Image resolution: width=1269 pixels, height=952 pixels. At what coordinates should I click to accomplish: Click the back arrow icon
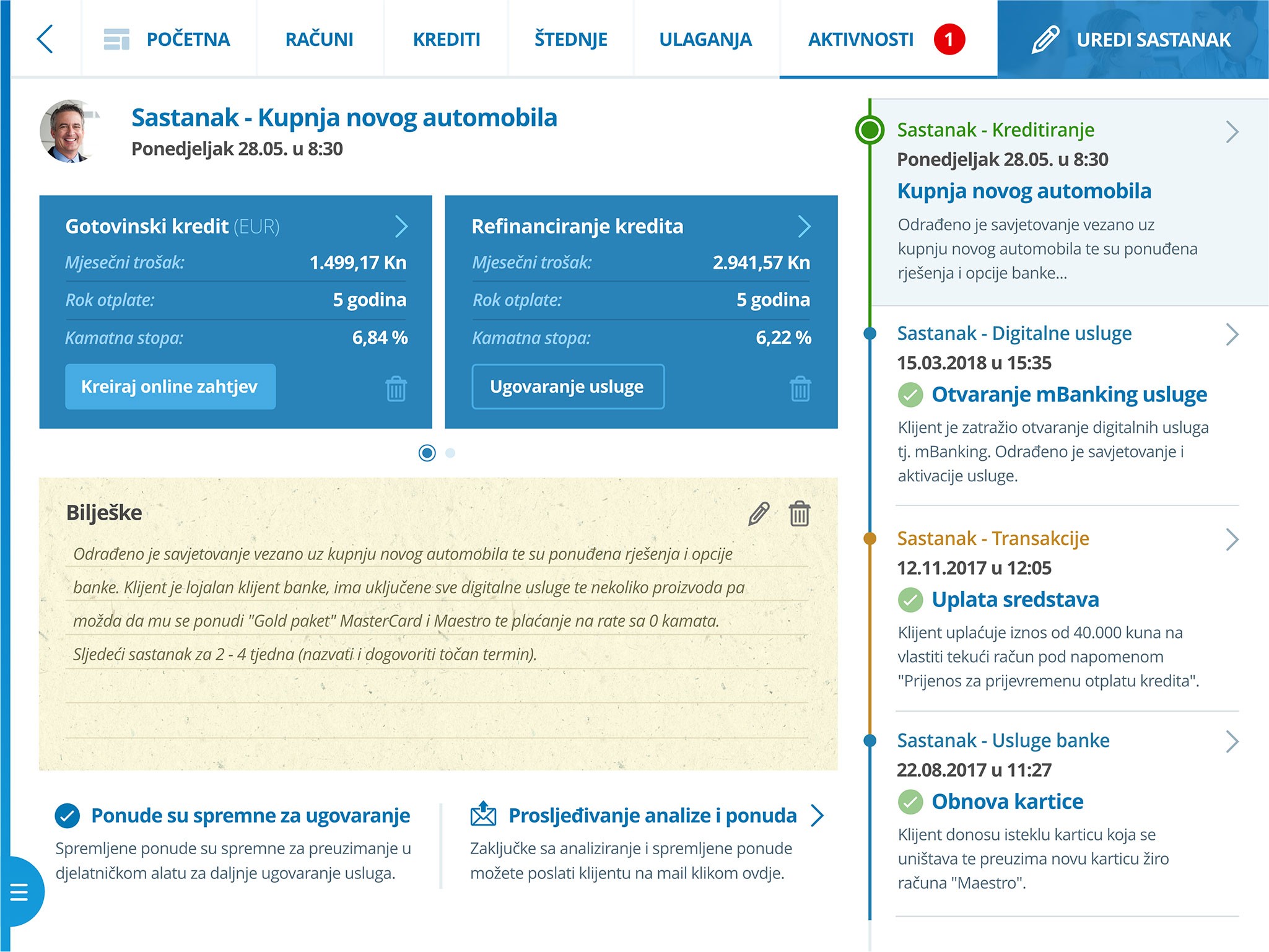[45, 39]
